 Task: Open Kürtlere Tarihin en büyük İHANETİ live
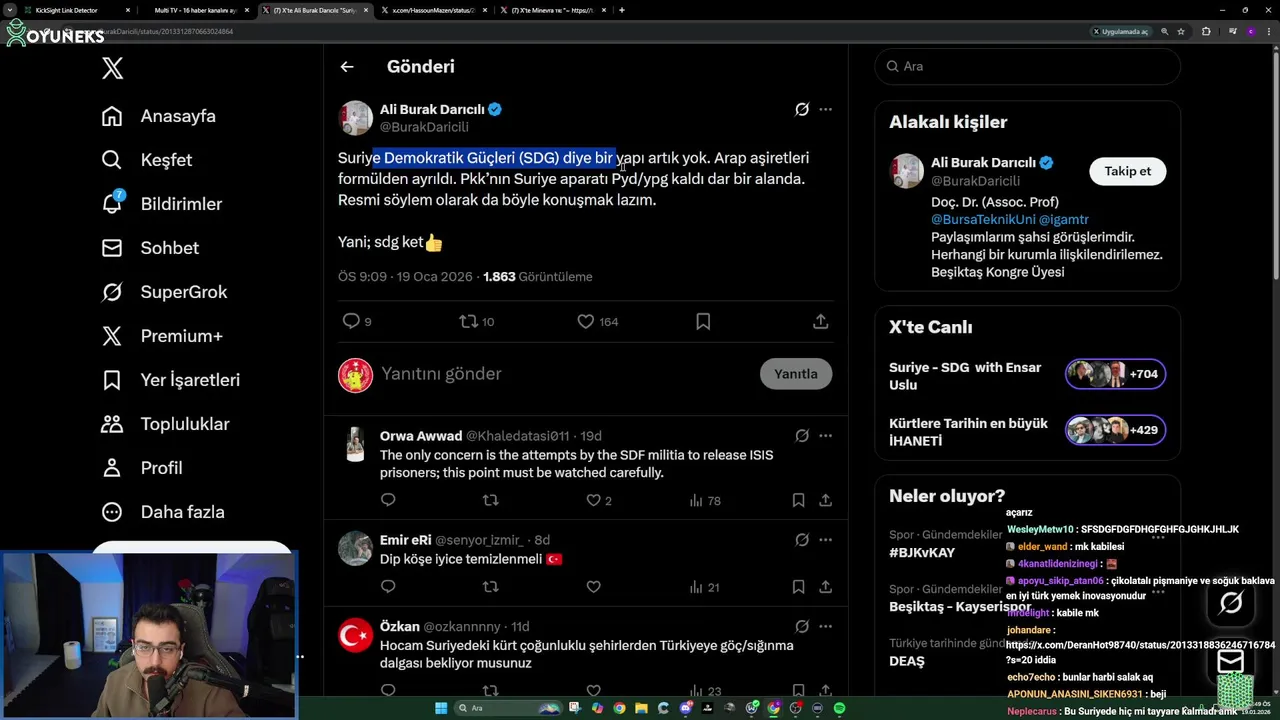[1027, 432]
